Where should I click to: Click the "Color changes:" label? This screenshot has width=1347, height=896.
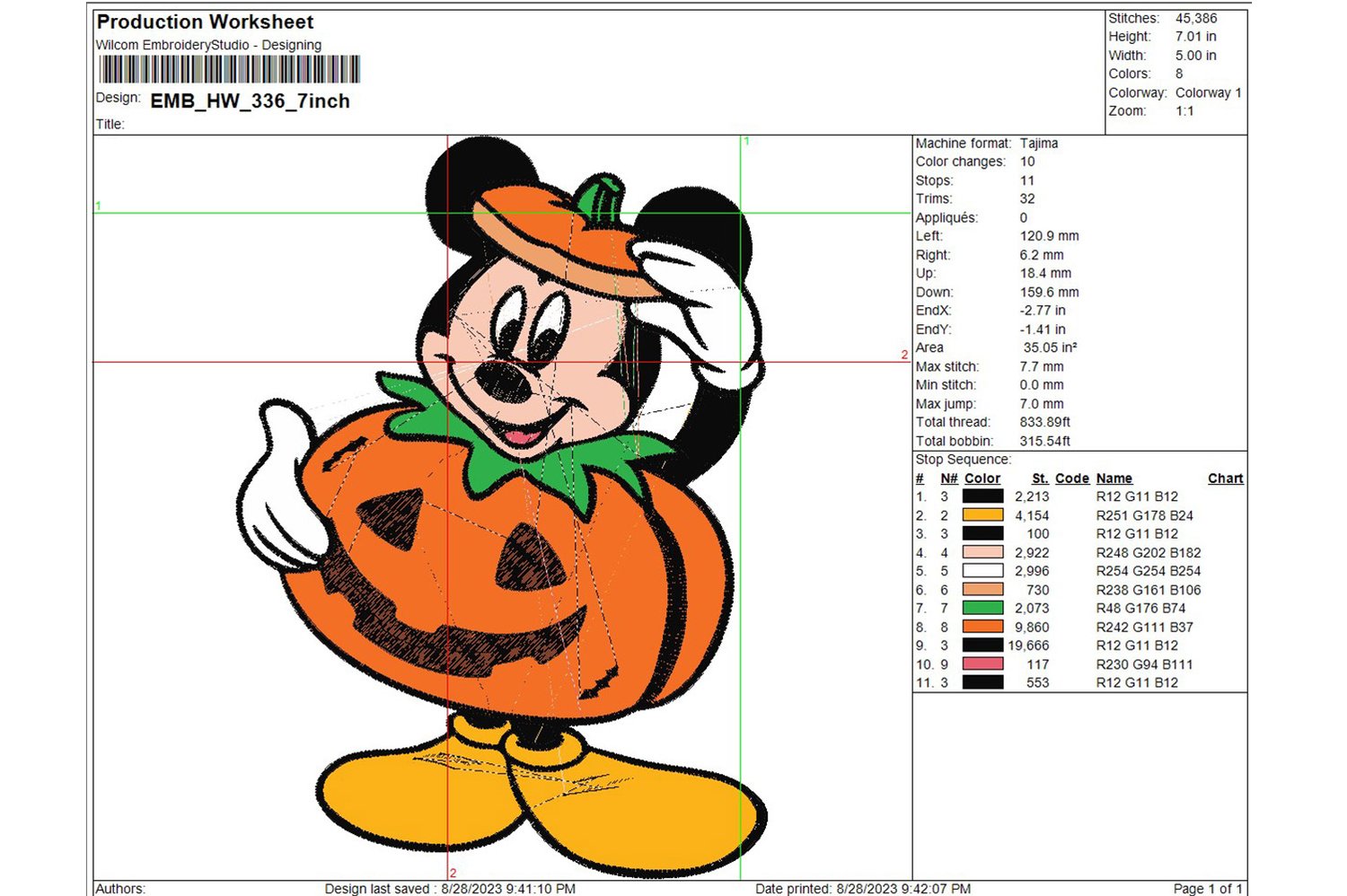tap(961, 162)
